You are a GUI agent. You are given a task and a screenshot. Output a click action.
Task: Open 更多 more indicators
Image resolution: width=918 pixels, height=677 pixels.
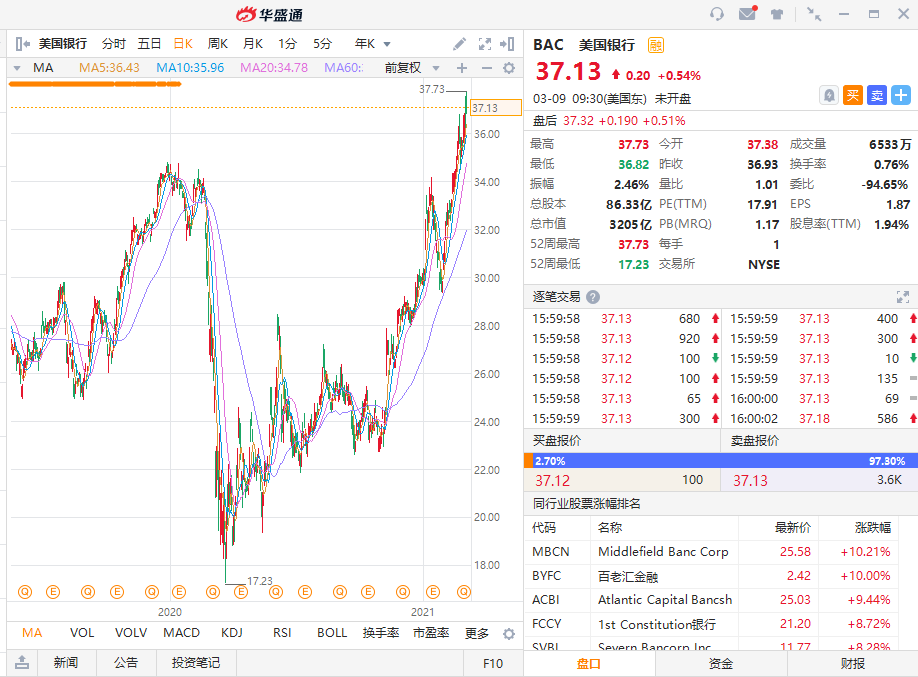point(477,633)
